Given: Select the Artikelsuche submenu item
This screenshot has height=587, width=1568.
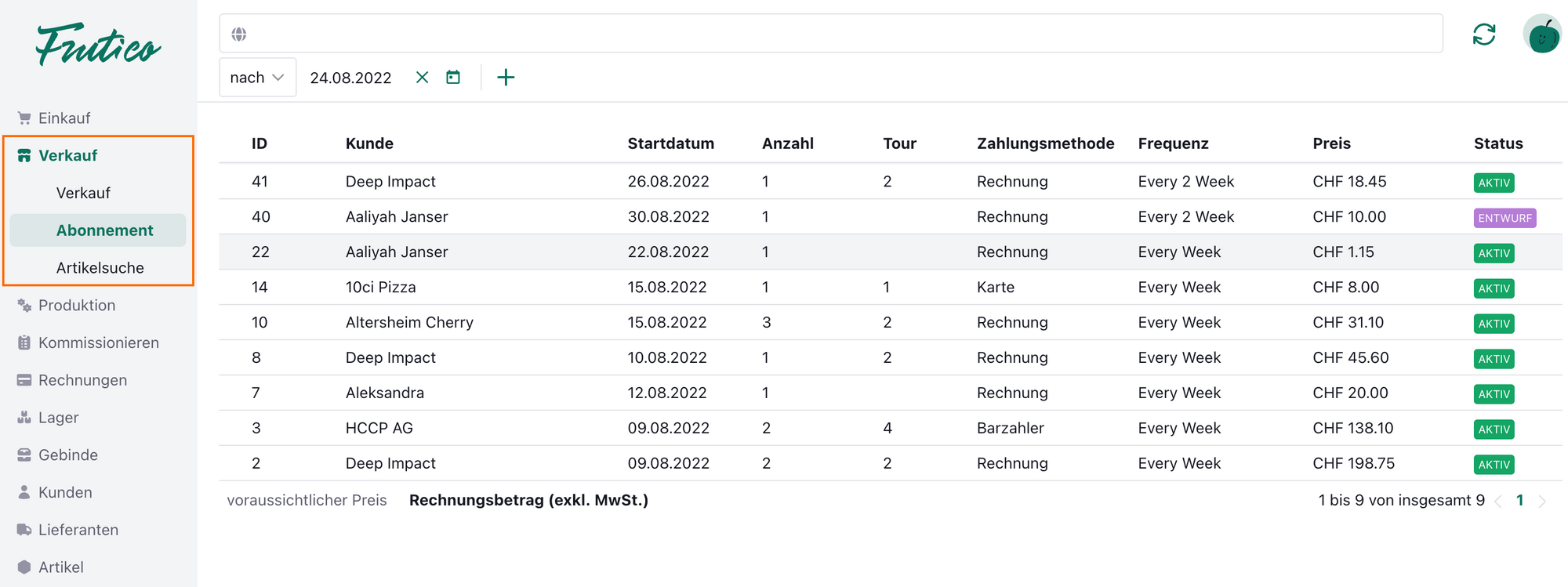Looking at the screenshot, I should (100, 268).
